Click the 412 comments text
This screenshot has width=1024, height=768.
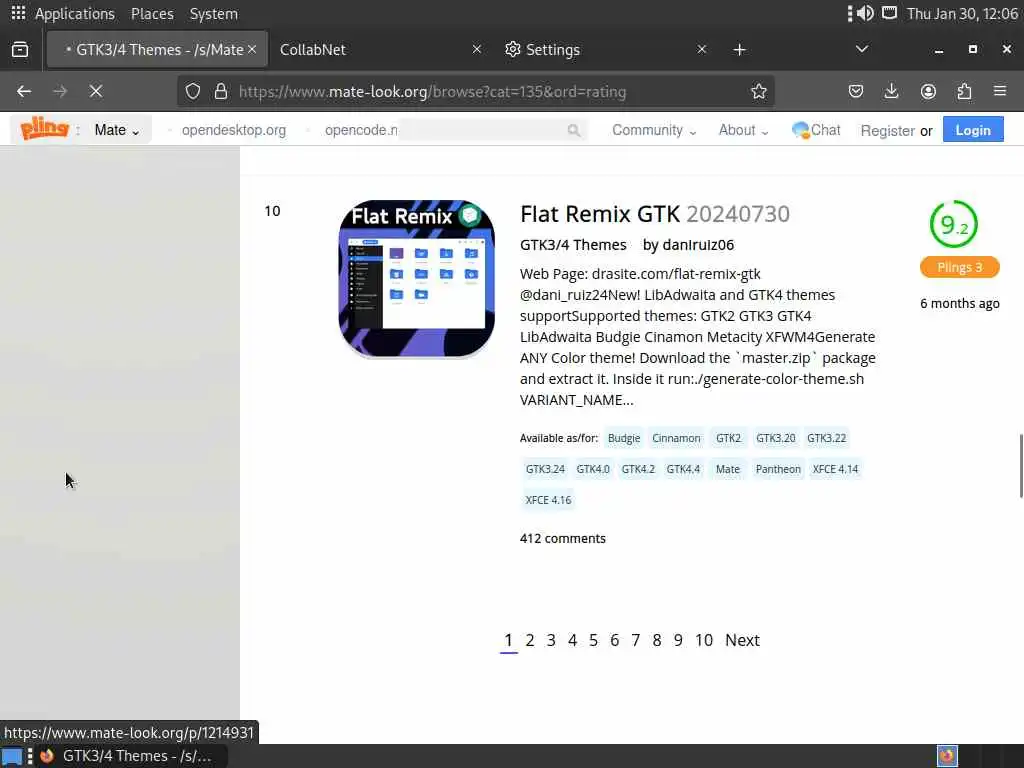(562, 539)
